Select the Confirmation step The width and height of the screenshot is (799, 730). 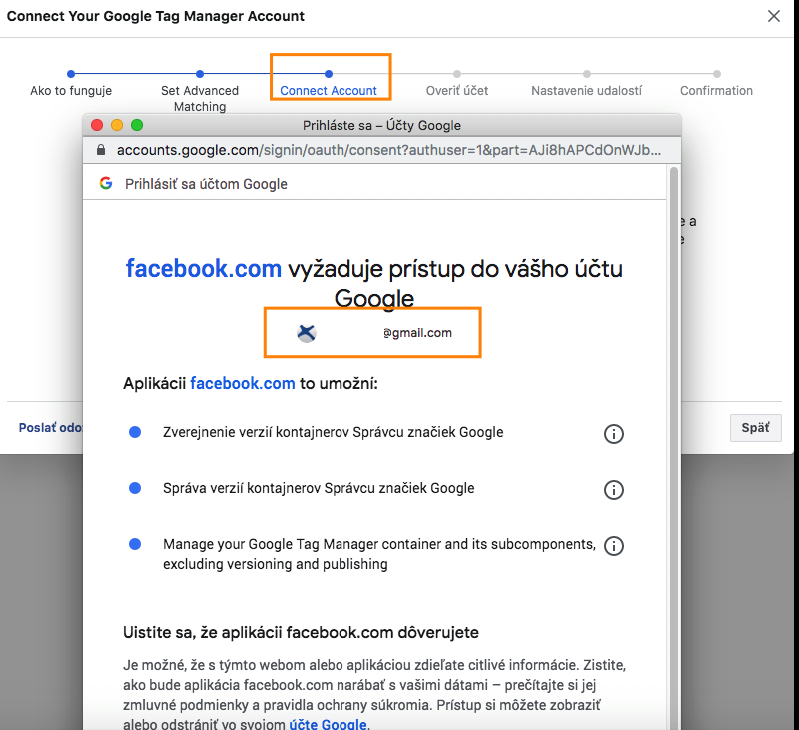pyautogui.click(x=716, y=90)
